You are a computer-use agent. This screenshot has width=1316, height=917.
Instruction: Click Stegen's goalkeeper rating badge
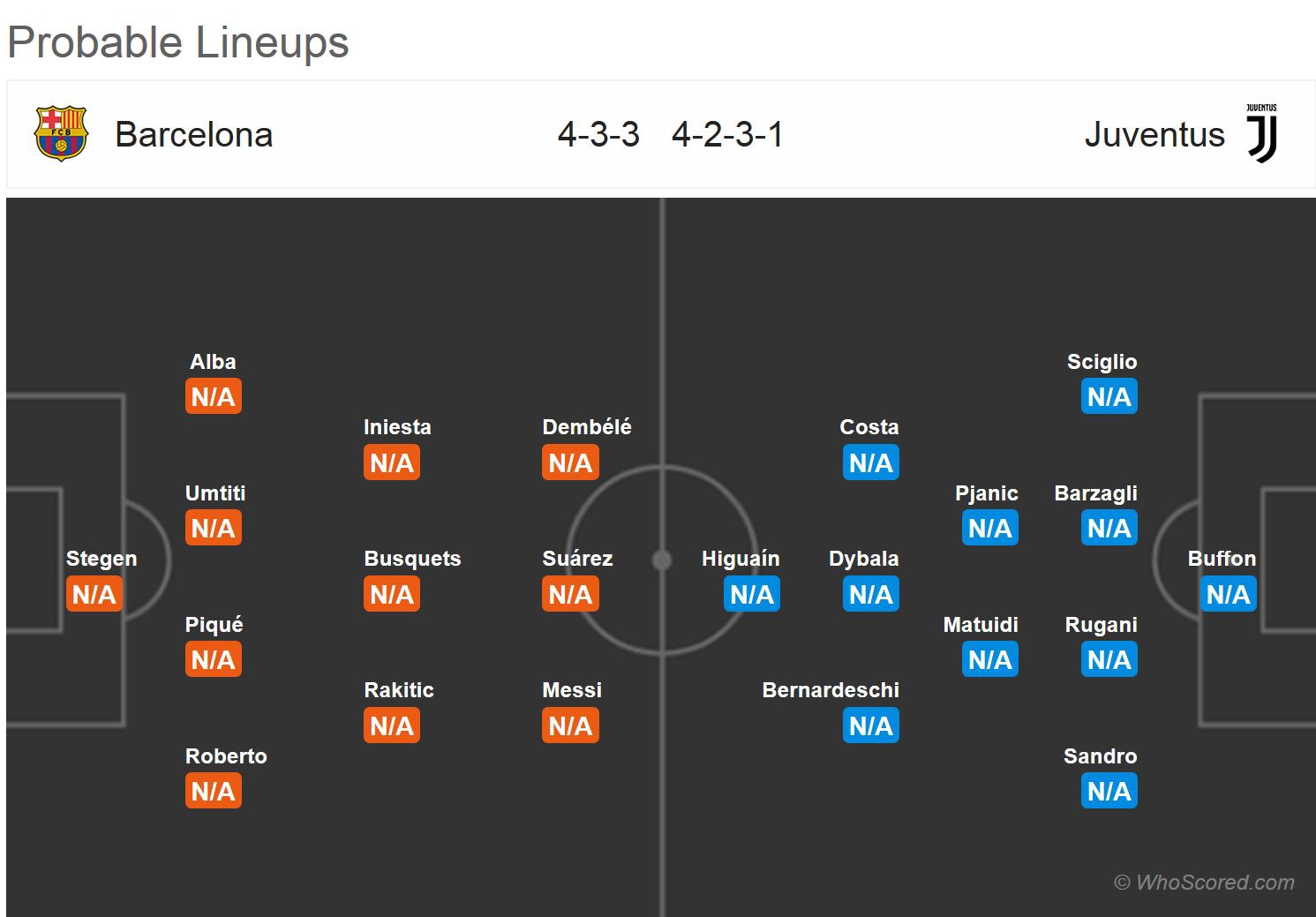[x=94, y=594]
